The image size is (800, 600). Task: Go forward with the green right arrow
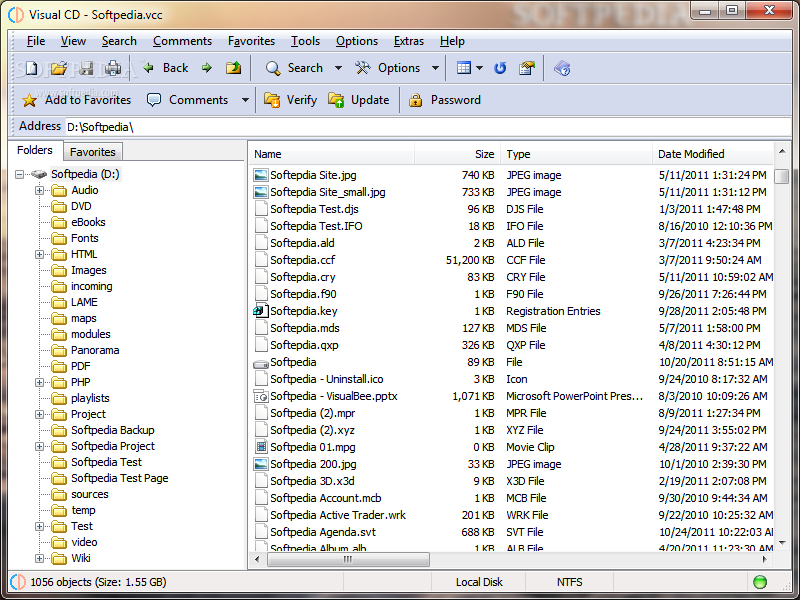(207, 68)
